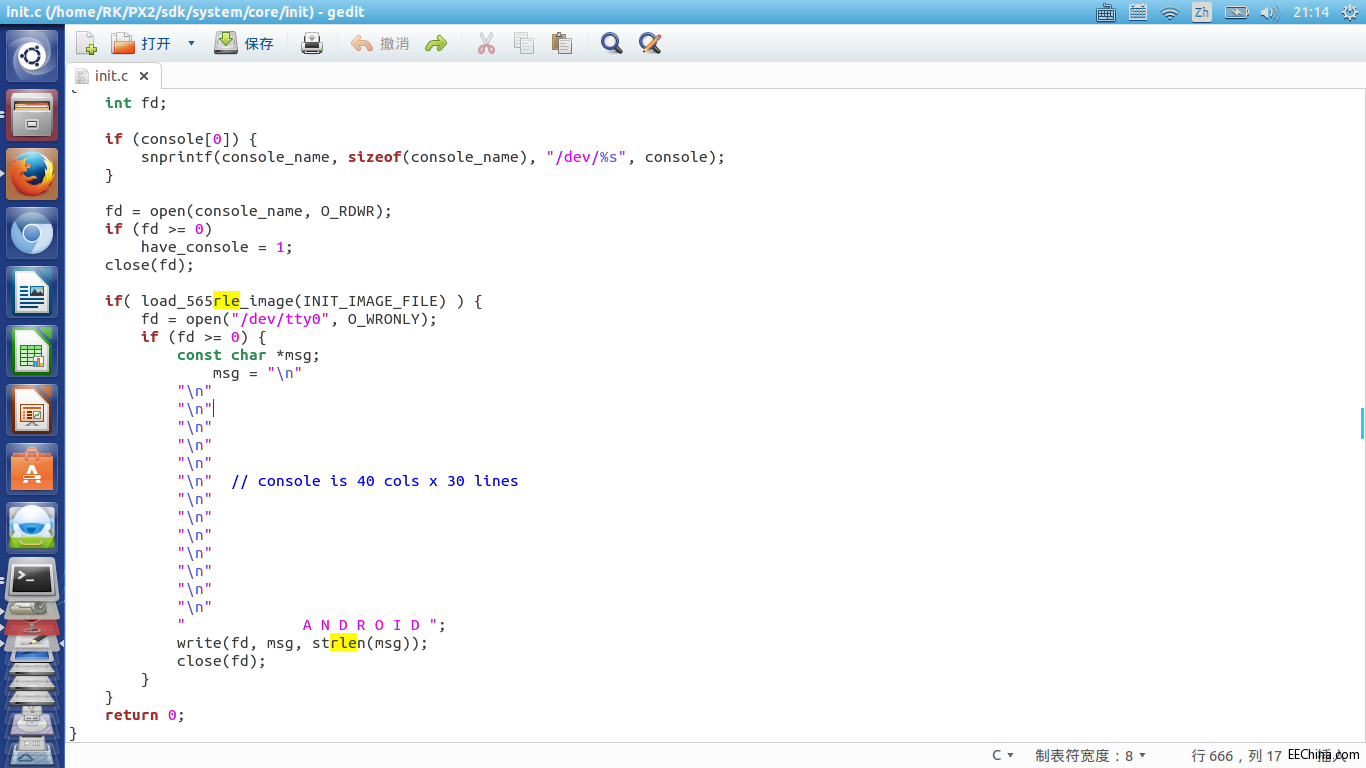Cut selection using the scissors icon
This screenshot has height=768, width=1366.
tap(486, 43)
